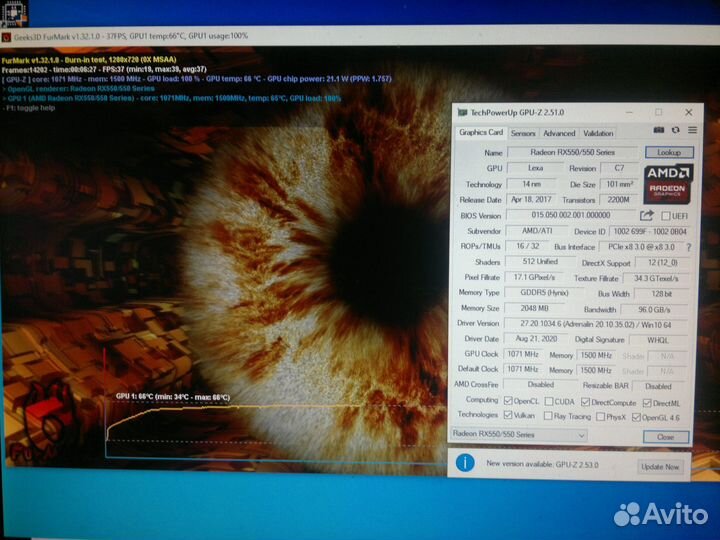720x540 pixels.
Task: Click the Shaders value 512 Unified
Action: pos(540,262)
